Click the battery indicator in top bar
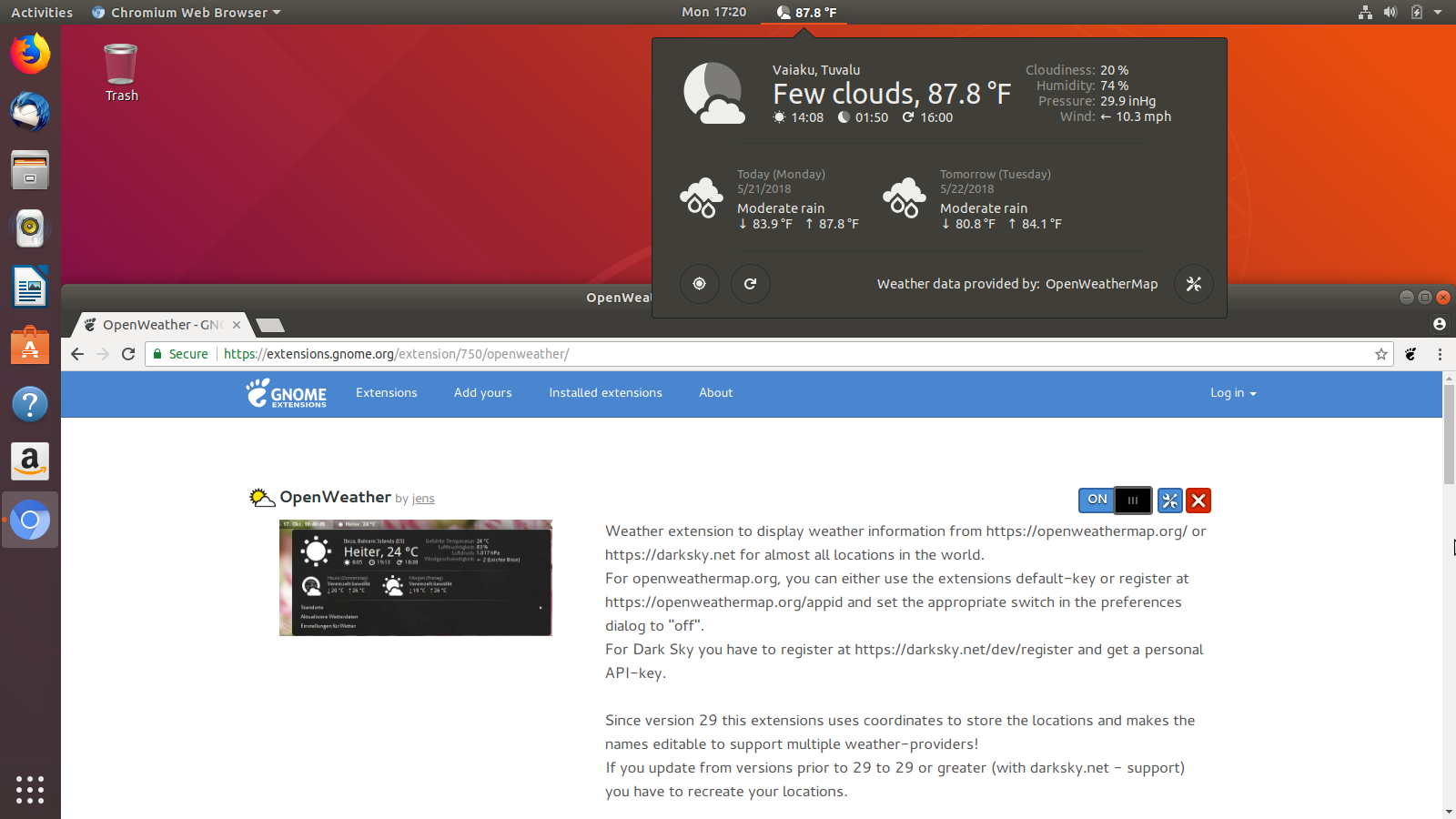This screenshot has width=1456, height=819. click(1416, 12)
